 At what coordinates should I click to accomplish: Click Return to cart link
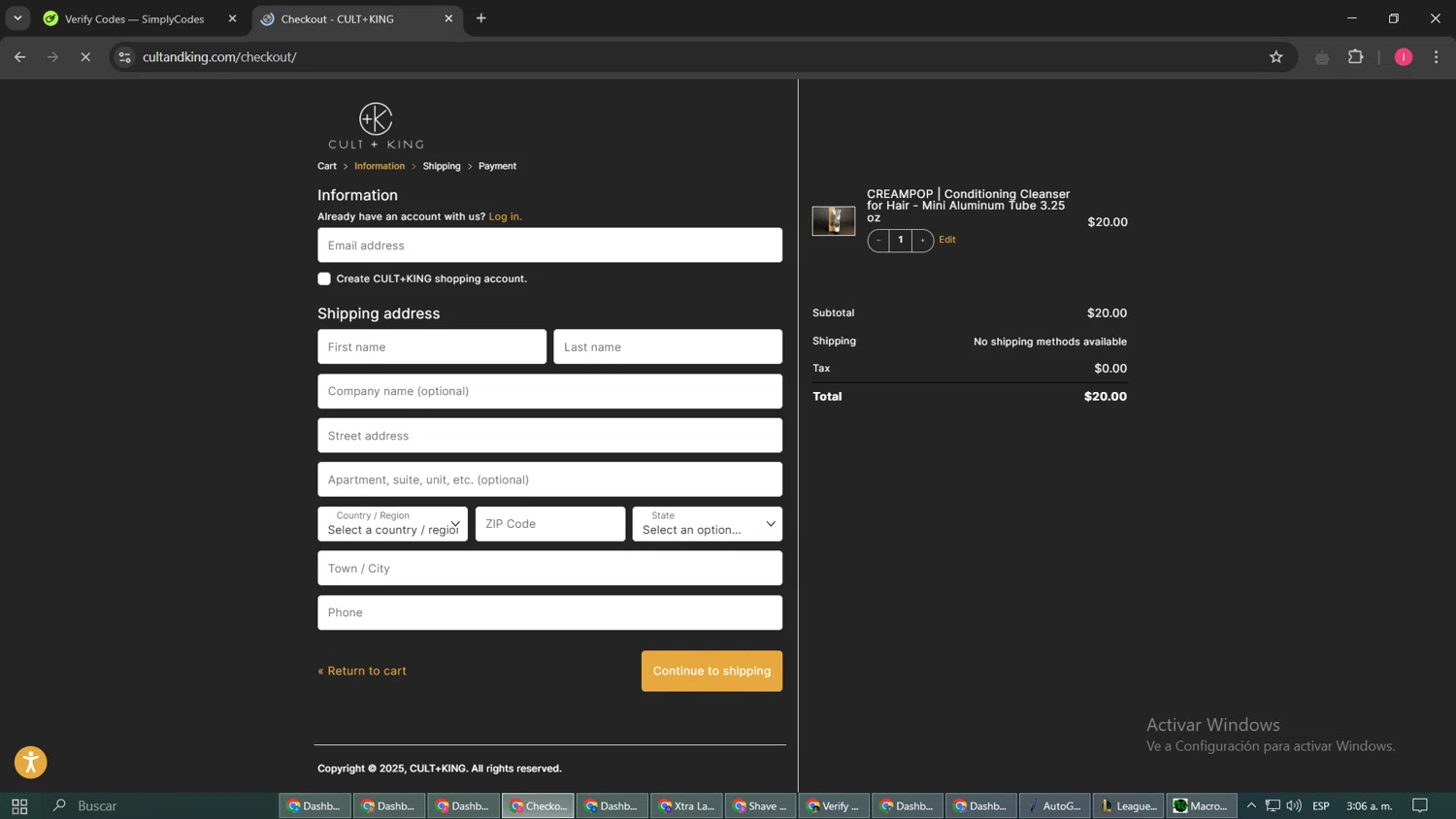click(x=362, y=671)
